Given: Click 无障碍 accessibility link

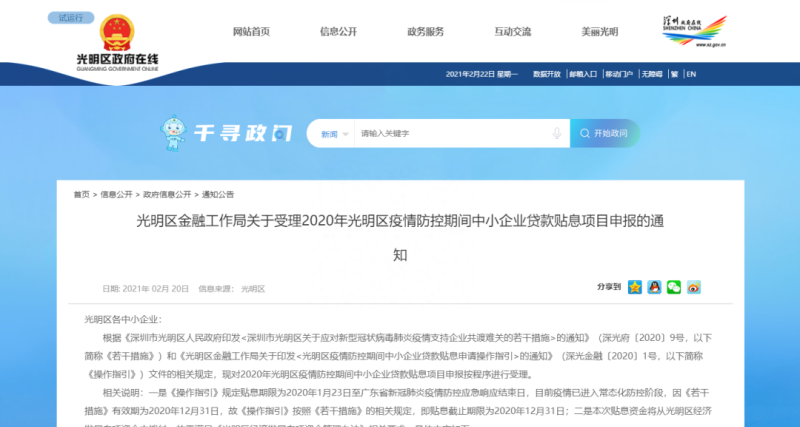Looking at the screenshot, I should (x=652, y=74).
